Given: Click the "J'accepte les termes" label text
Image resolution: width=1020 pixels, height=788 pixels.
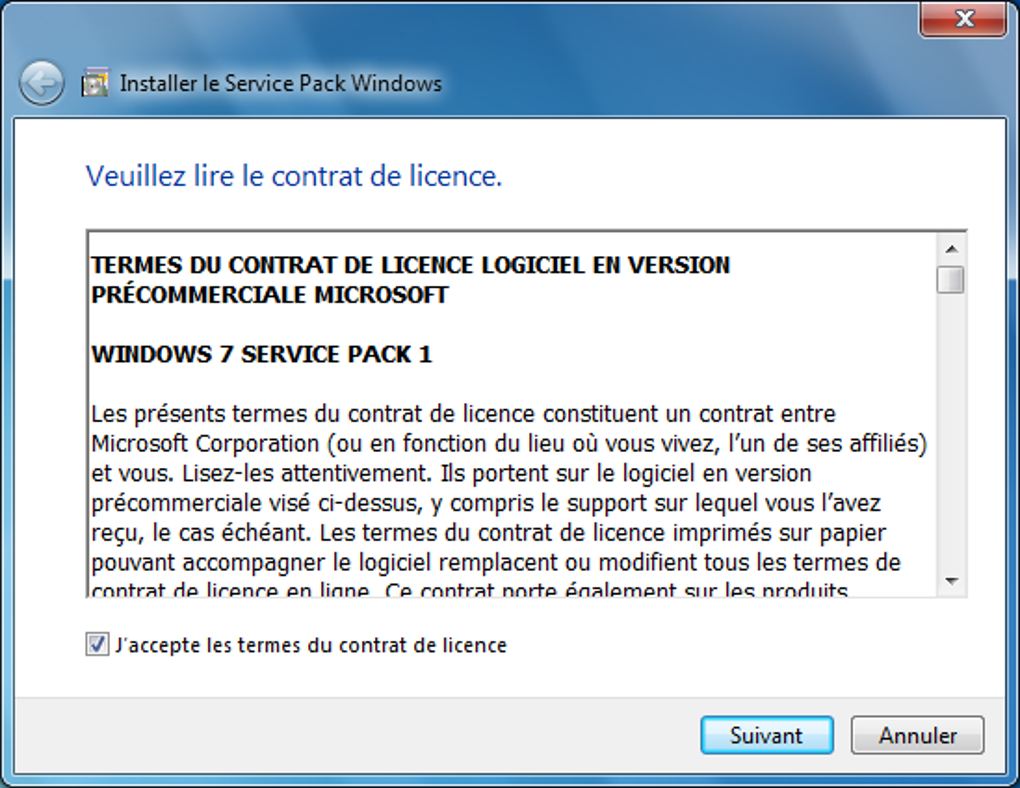Looking at the screenshot, I should (311, 645).
